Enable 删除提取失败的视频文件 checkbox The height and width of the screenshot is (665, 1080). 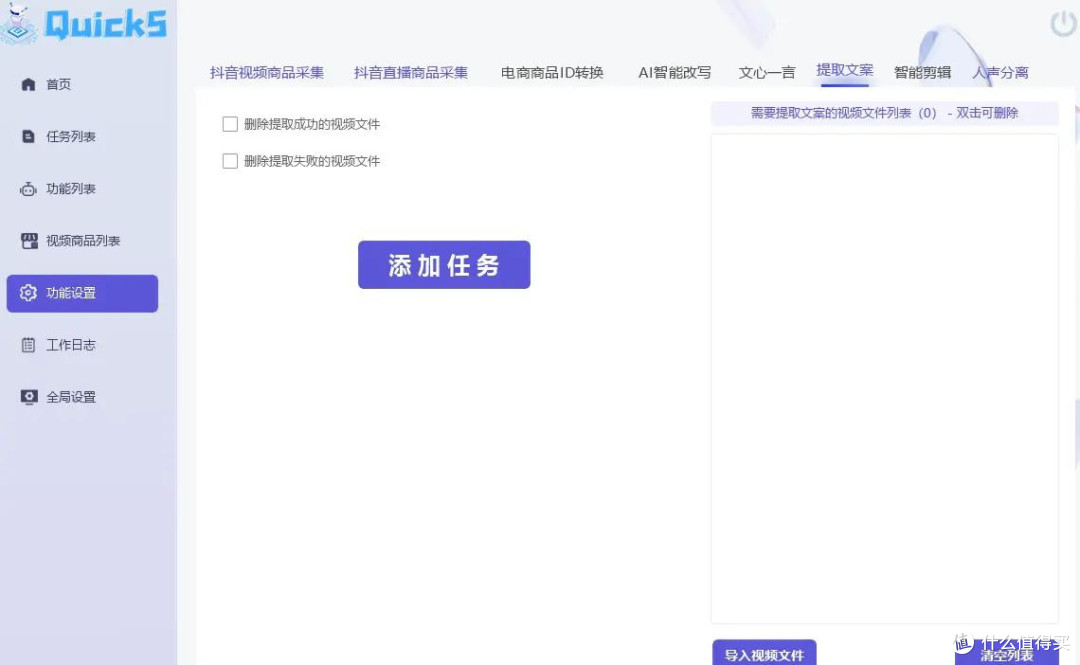pos(230,161)
